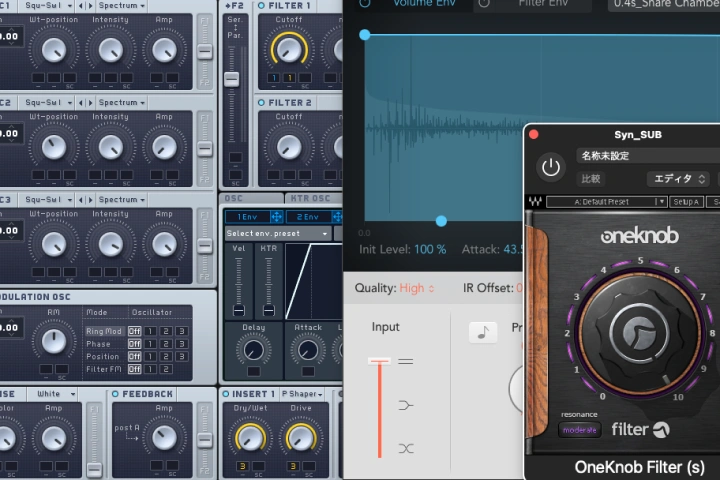Click the OneKnob filter logo icon

tap(661, 430)
